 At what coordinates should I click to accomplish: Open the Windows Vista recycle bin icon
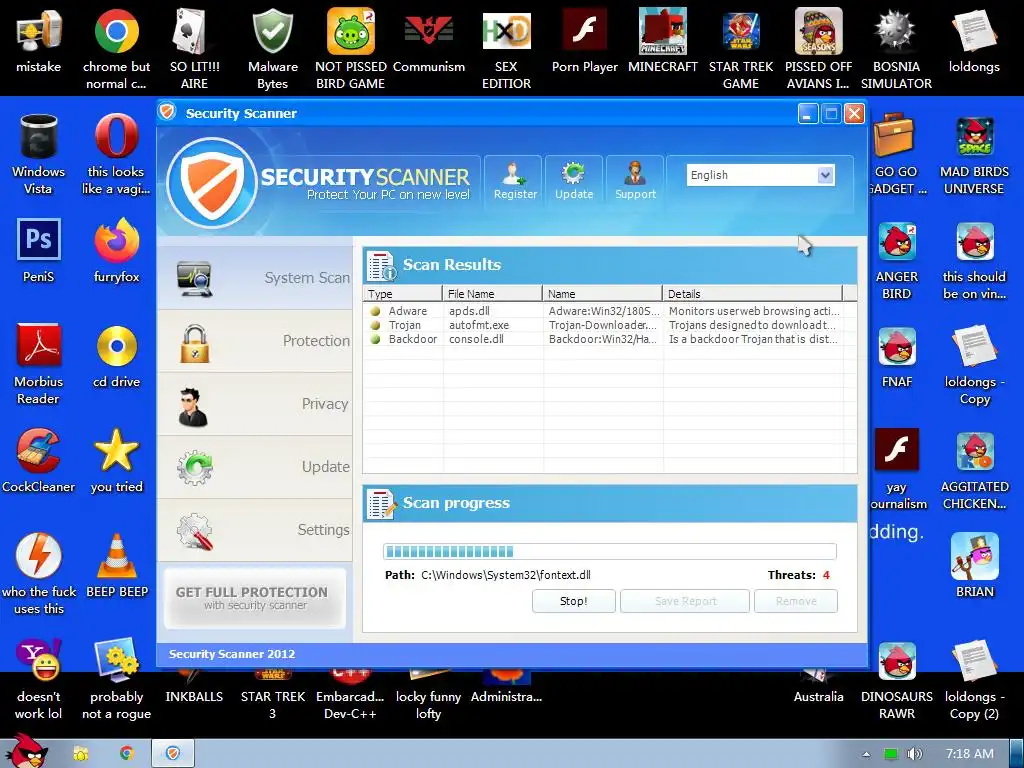point(39,154)
